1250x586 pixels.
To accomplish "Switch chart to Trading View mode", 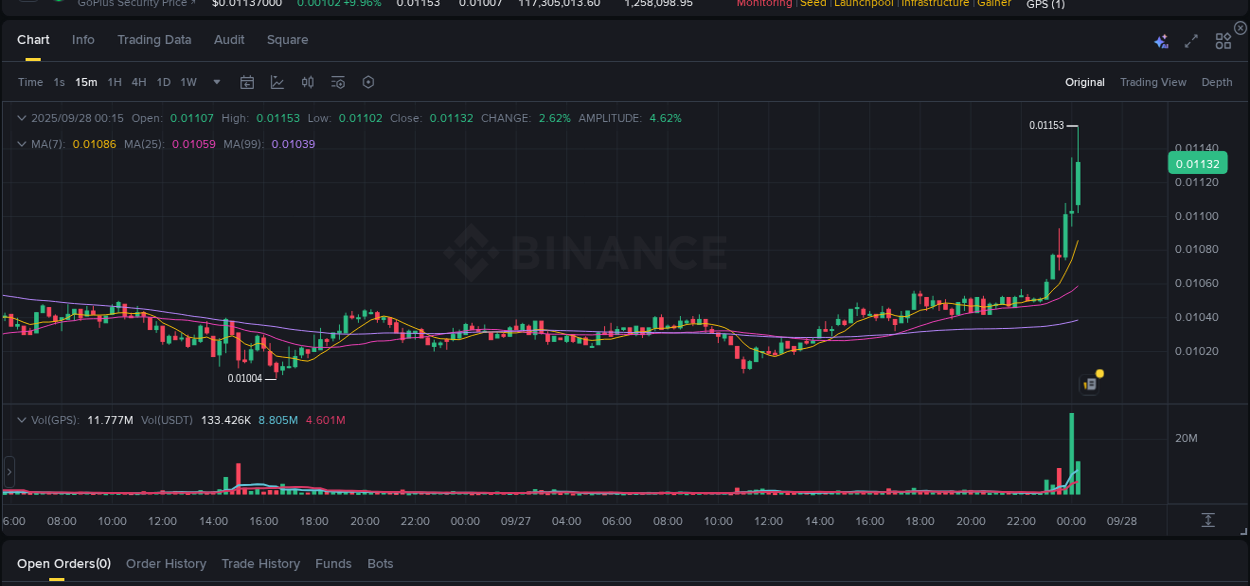I will pyautogui.click(x=1152, y=82).
